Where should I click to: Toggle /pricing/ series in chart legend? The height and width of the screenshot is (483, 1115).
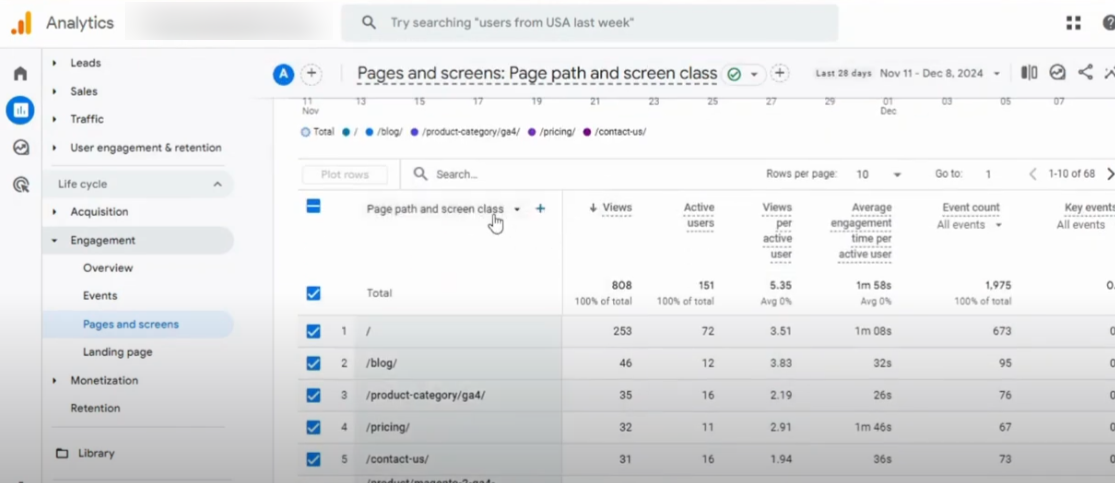tap(552, 132)
